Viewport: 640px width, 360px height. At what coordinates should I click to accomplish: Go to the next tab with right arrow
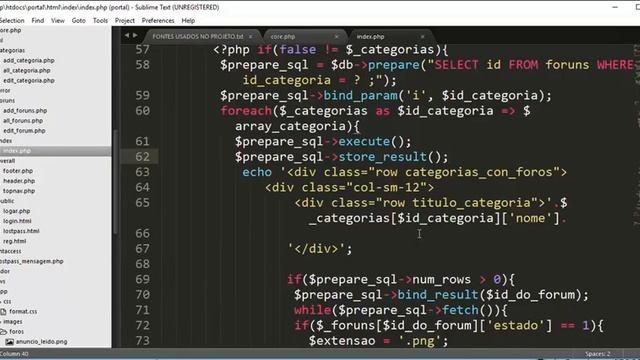[135, 36]
